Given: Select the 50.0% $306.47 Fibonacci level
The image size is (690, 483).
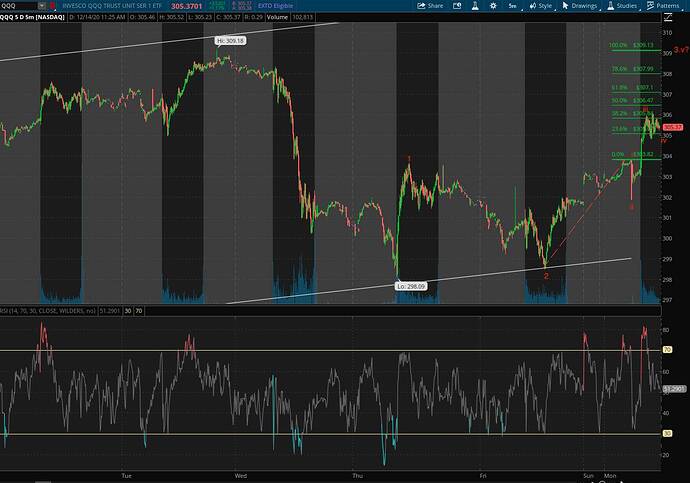Looking at the screenshot, I should [x=632, y=100].
